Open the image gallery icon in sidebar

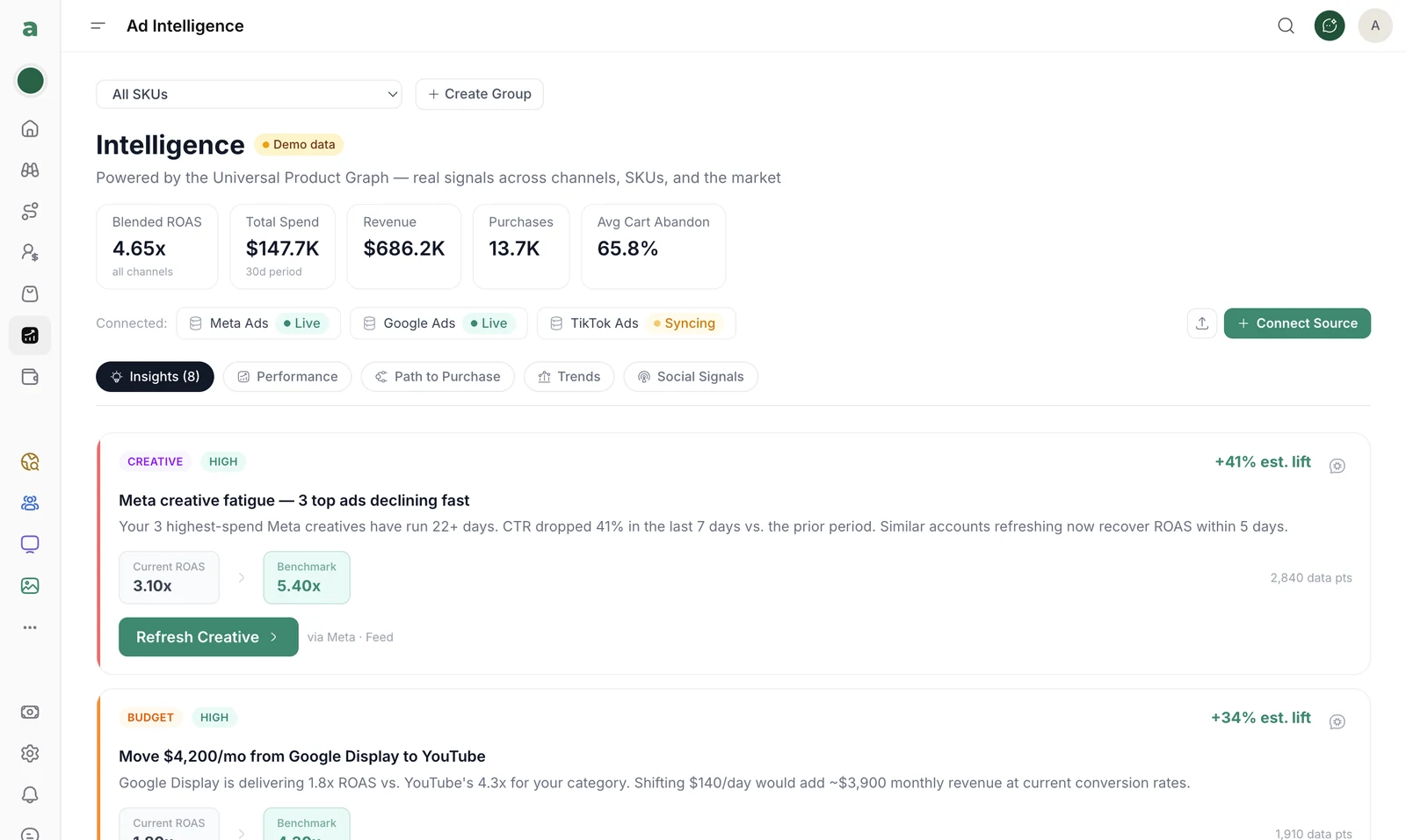tap(30, 585)
